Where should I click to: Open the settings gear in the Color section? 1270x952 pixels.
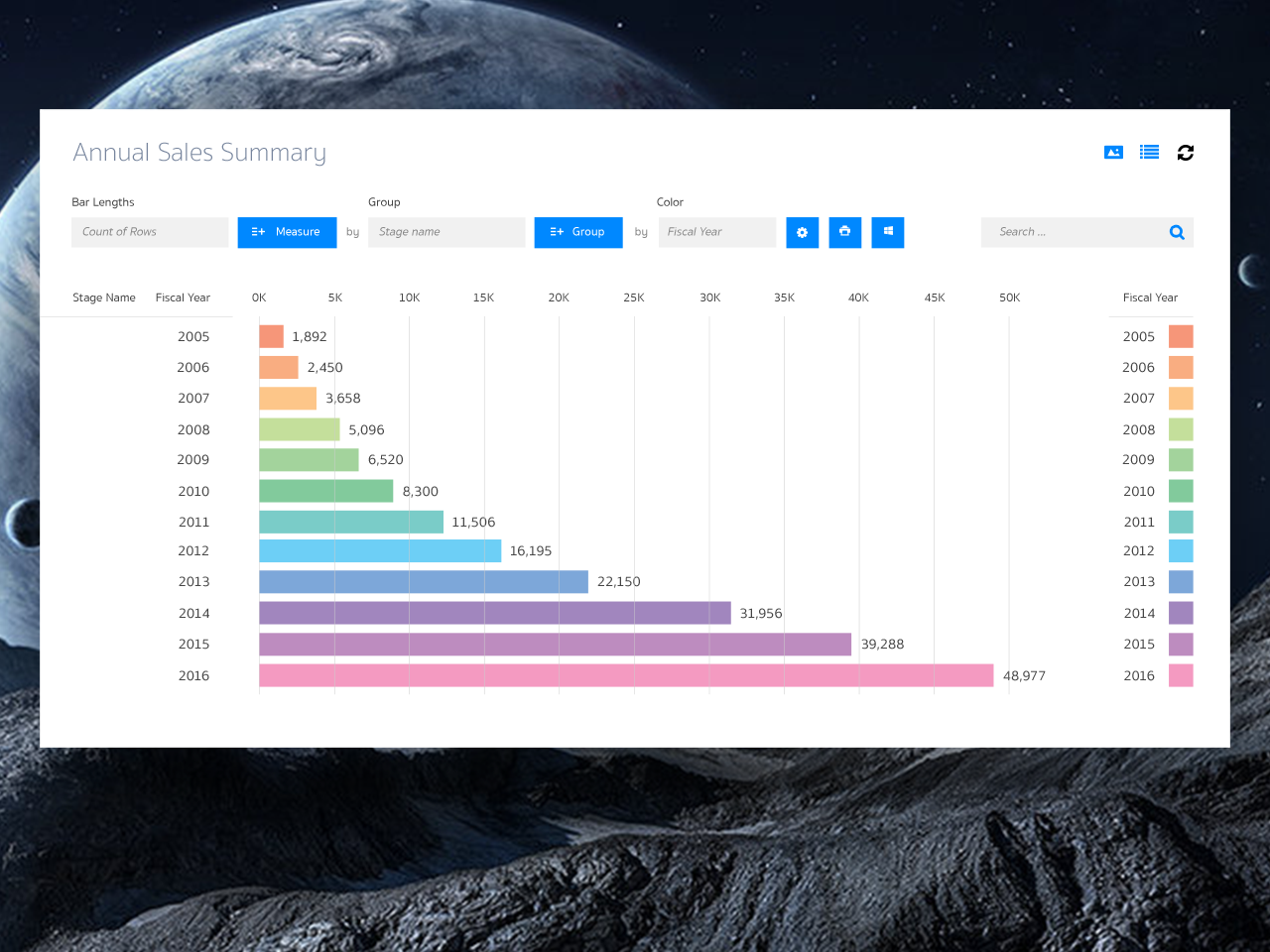coord(802,232)
